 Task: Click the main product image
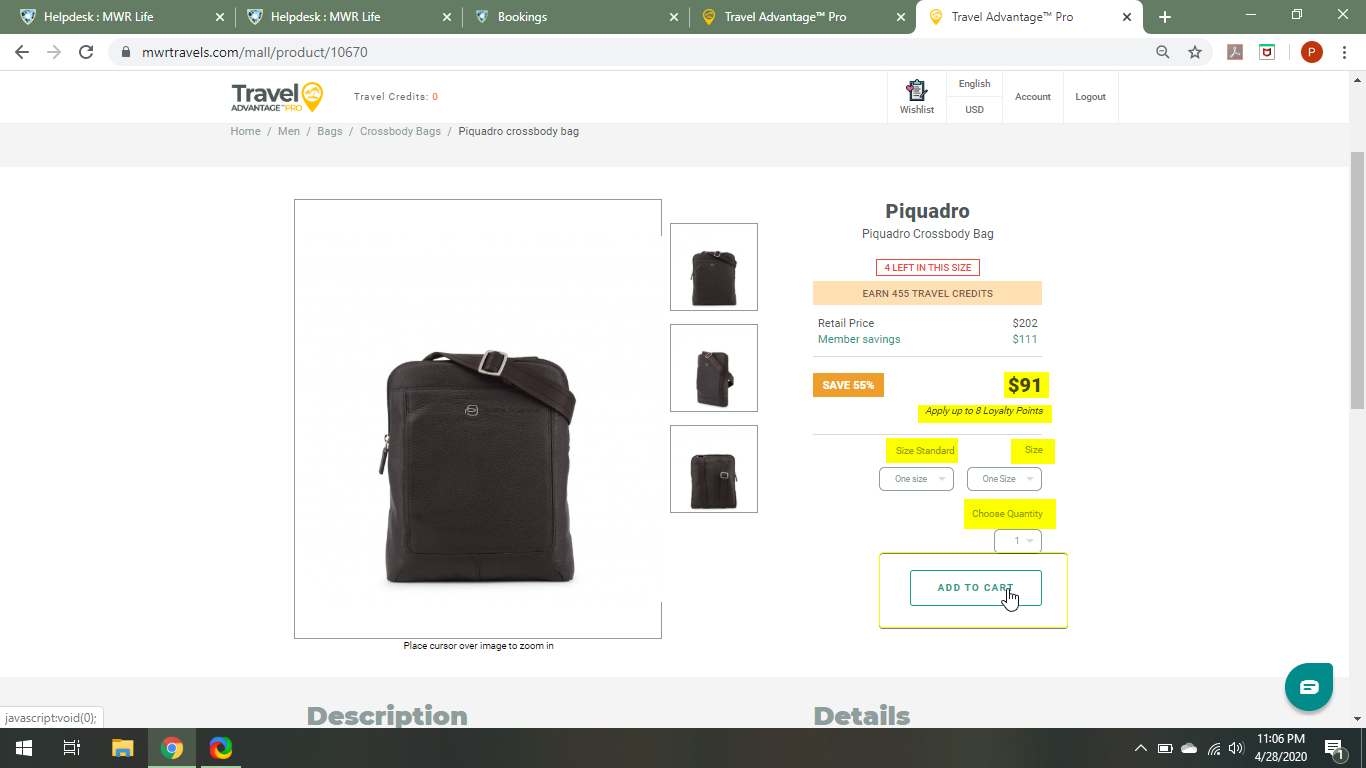(x=478, y=419)
